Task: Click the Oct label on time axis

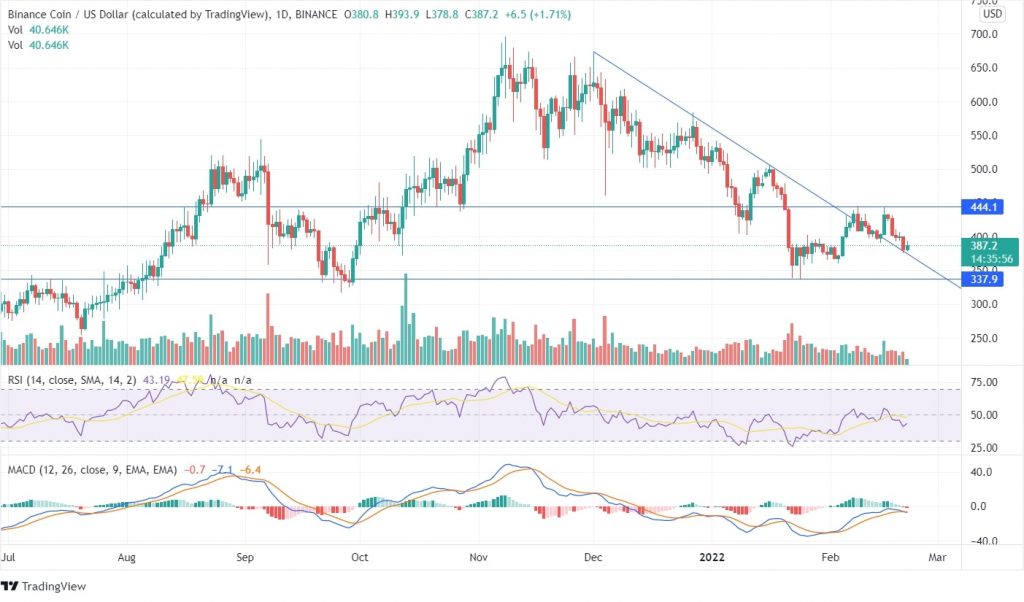Action: coord(359,557)
